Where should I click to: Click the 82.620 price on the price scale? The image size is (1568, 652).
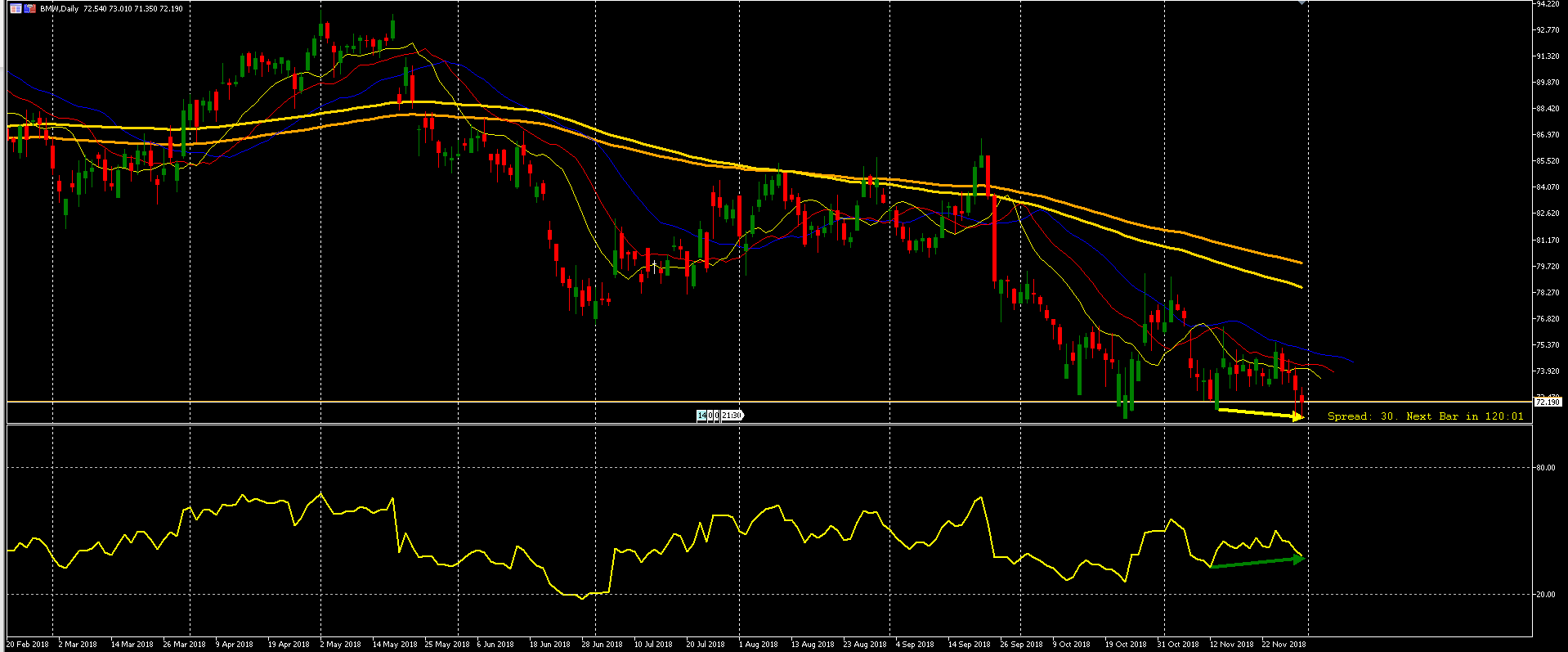click(1547, 214)
